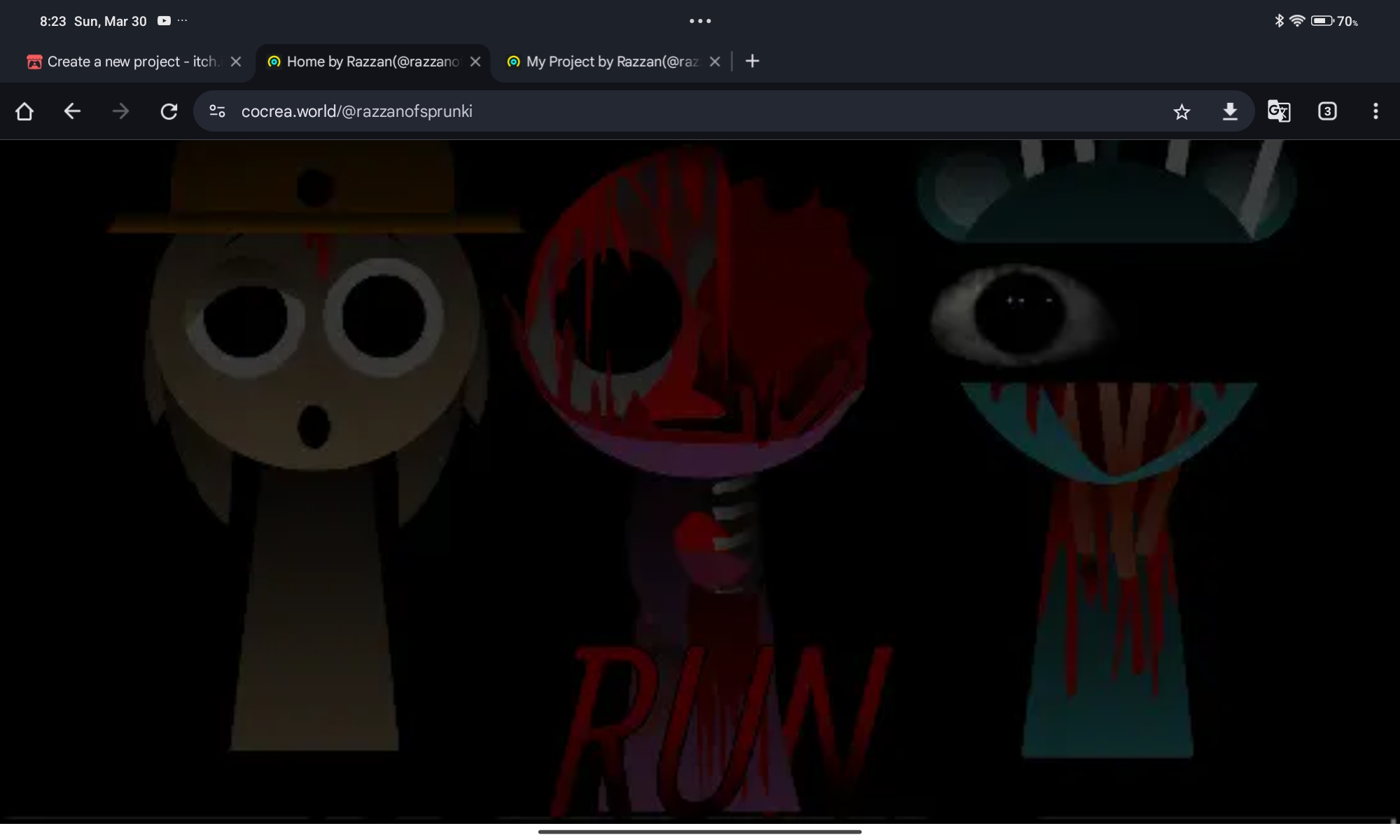1400x840 pixels.
Task: Click the forward navigation arrow
Action: pyautogui.click(x=120, y=111)
